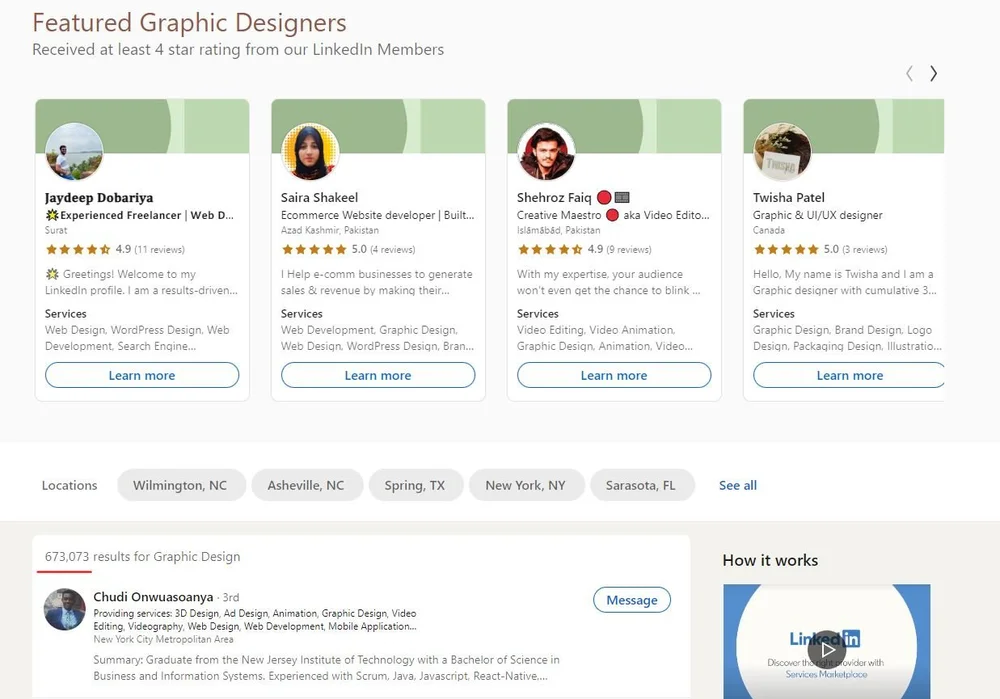Viewport: 1000px width, 699px height.
Task: Open Twisha Patel name link
Action: 789,198
